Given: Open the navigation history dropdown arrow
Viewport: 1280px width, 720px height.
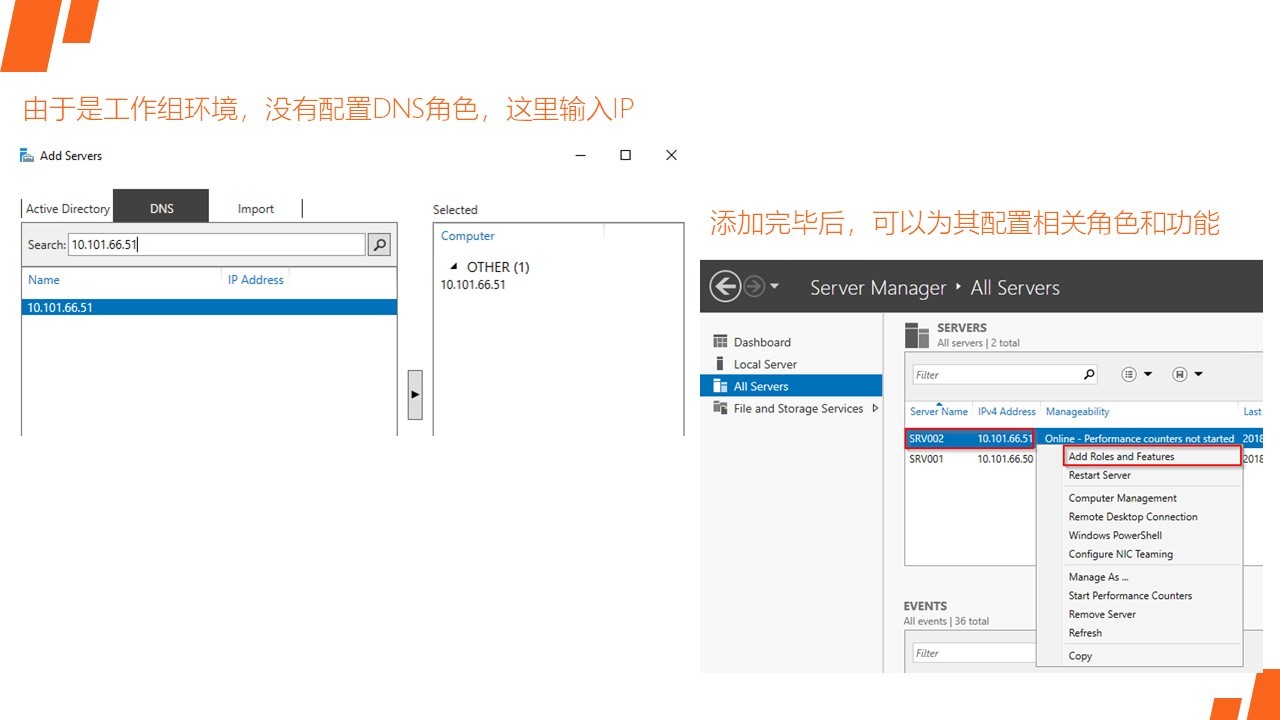Looking at the screenshot, I should click(775, 287).
